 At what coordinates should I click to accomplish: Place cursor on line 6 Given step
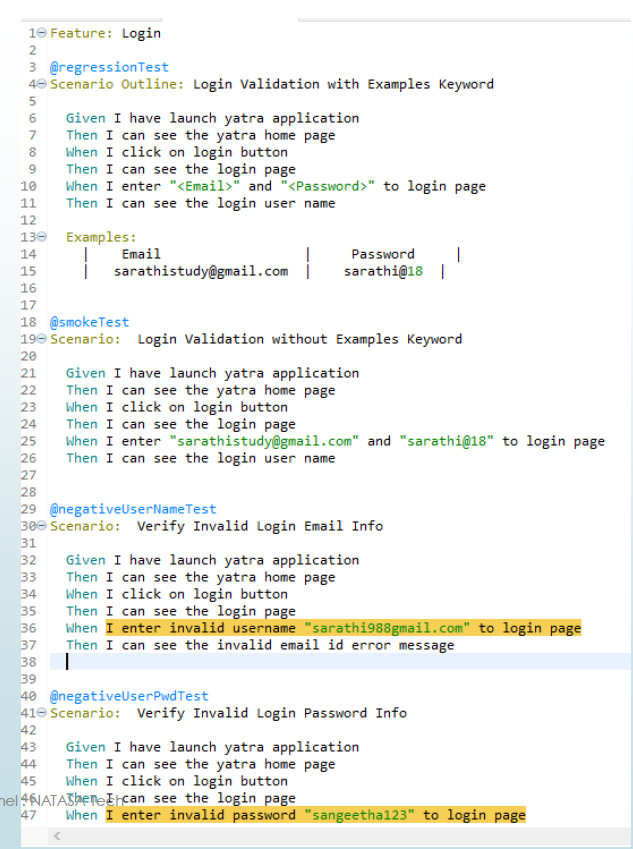click(212, 118)
